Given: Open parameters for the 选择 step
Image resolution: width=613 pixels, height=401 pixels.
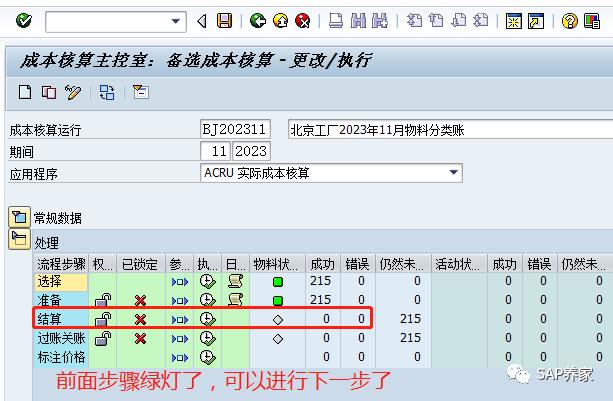Looking at the screenshot, I should point(180,281).
